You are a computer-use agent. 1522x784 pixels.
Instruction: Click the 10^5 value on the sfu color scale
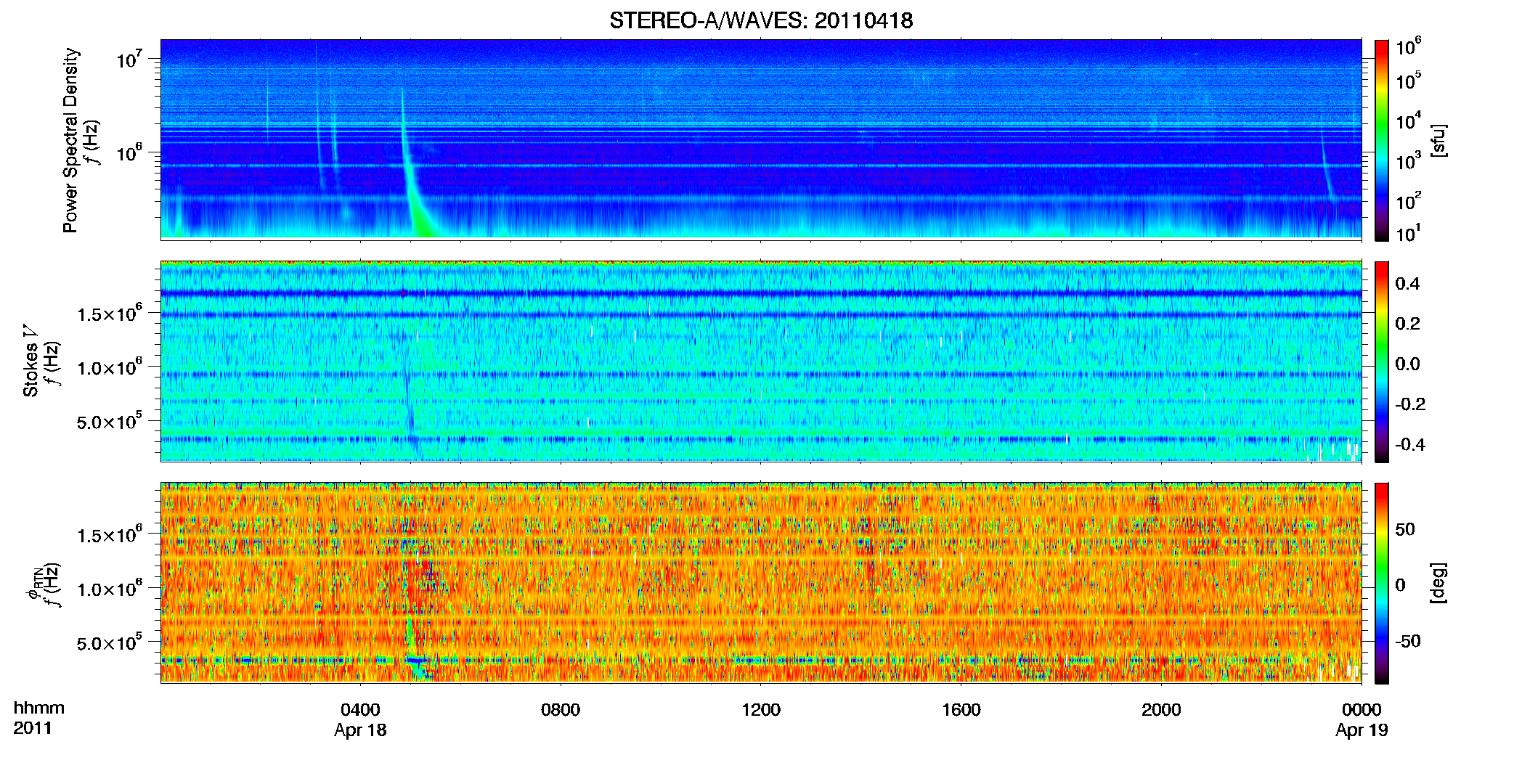click(1409, 80)
